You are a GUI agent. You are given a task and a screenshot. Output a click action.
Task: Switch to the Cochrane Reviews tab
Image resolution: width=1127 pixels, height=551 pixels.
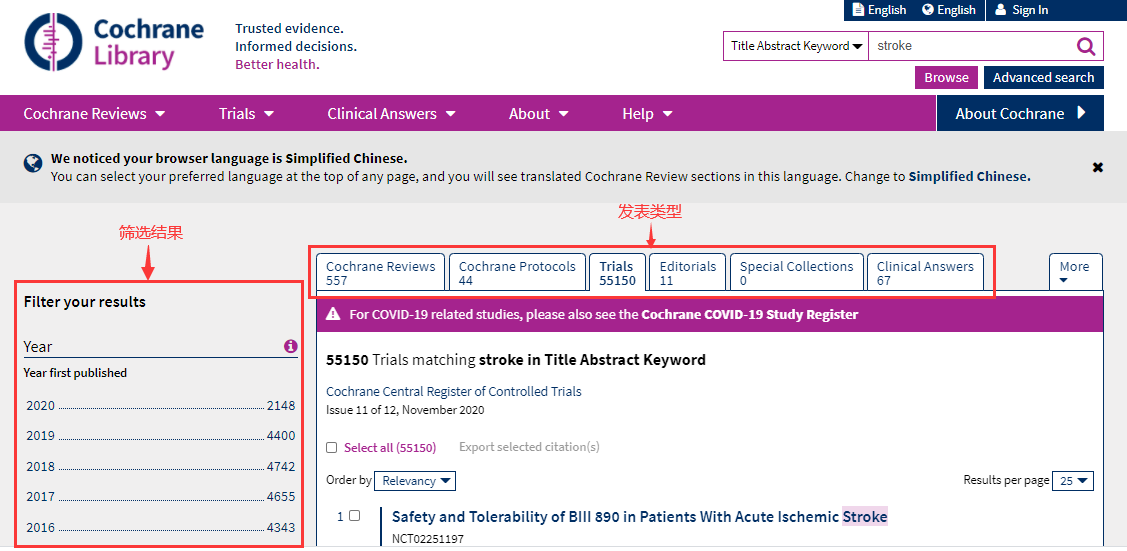[x=380, y=272]
